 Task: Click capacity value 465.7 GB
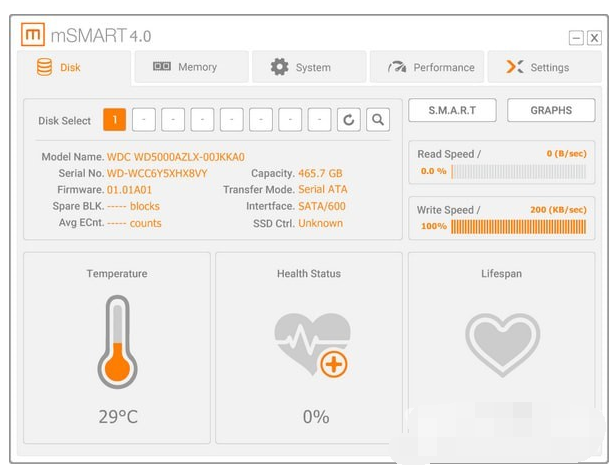click(320, 173)
